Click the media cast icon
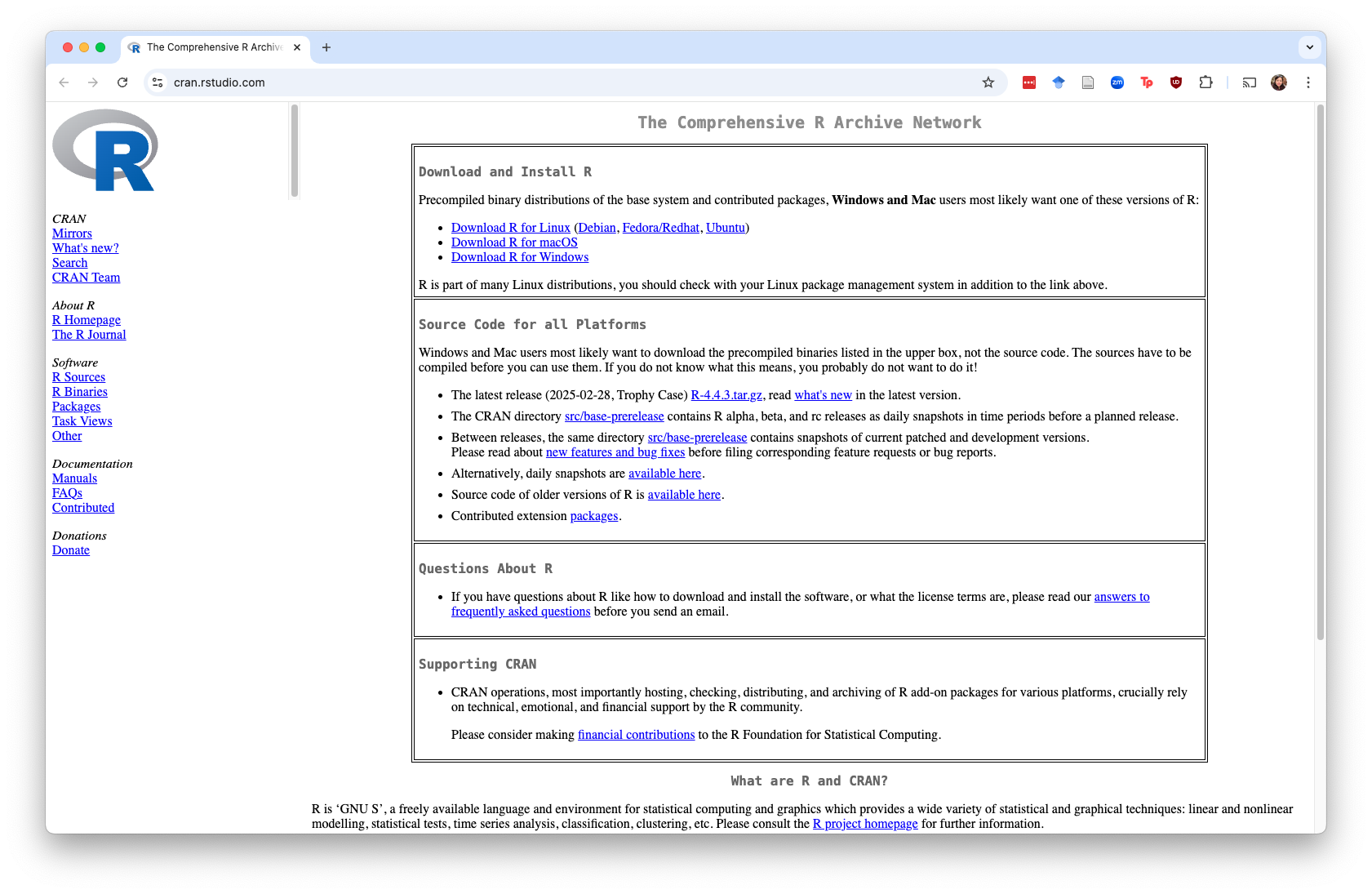Screen dimensions: 1372x894 point(1250,82)
